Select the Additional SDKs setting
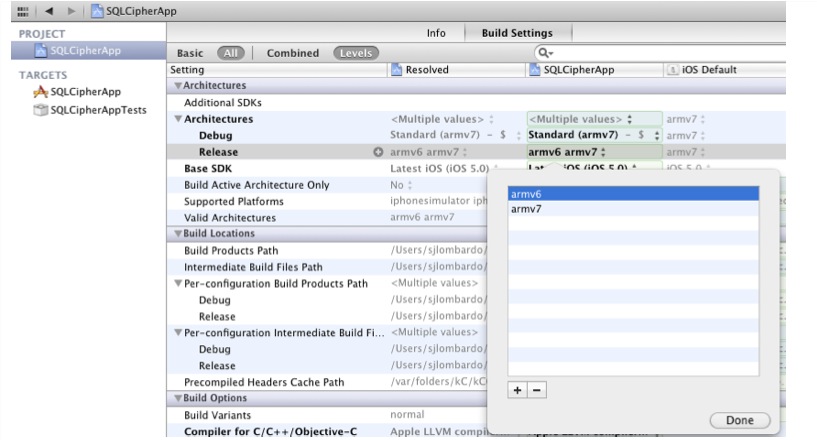This screenshot has height=440, width=817. [222, 103]
